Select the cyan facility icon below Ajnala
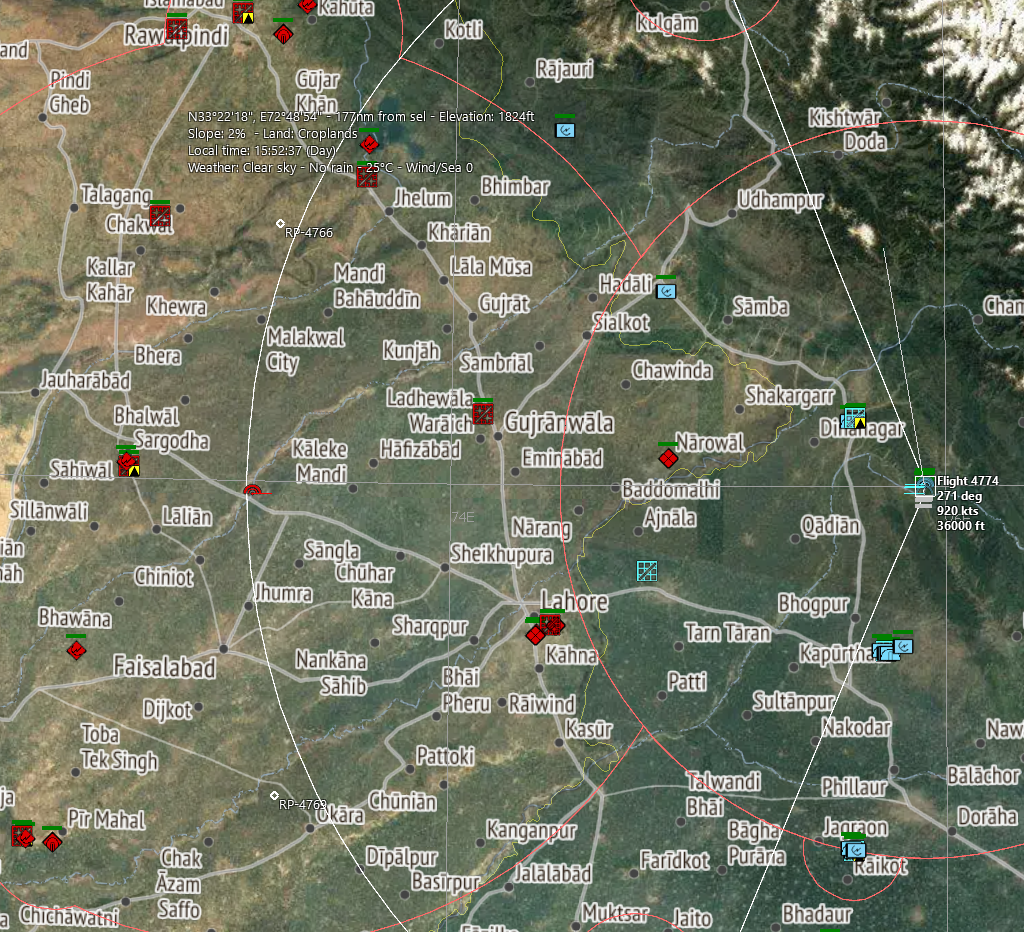The height and width of the screenshot is (932, 1024). tap(647, 571)
